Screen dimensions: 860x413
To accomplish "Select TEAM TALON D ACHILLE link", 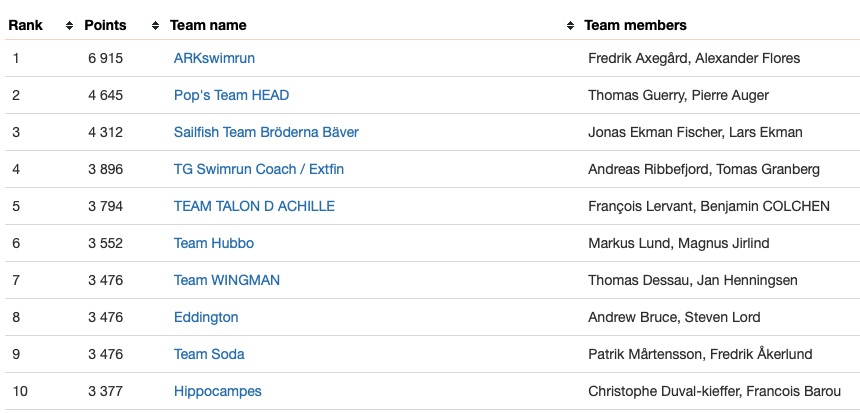I will pyautogui.click(x=254, y=206).
